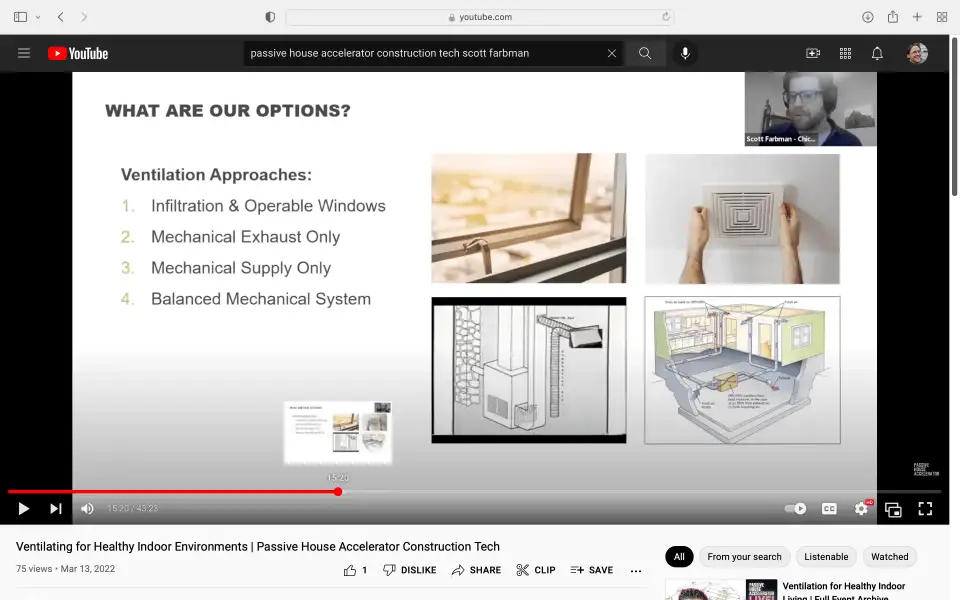Screen dimensions: 960x600
Task: Open YouTube apps grid
Action: (x=845, y=53)
